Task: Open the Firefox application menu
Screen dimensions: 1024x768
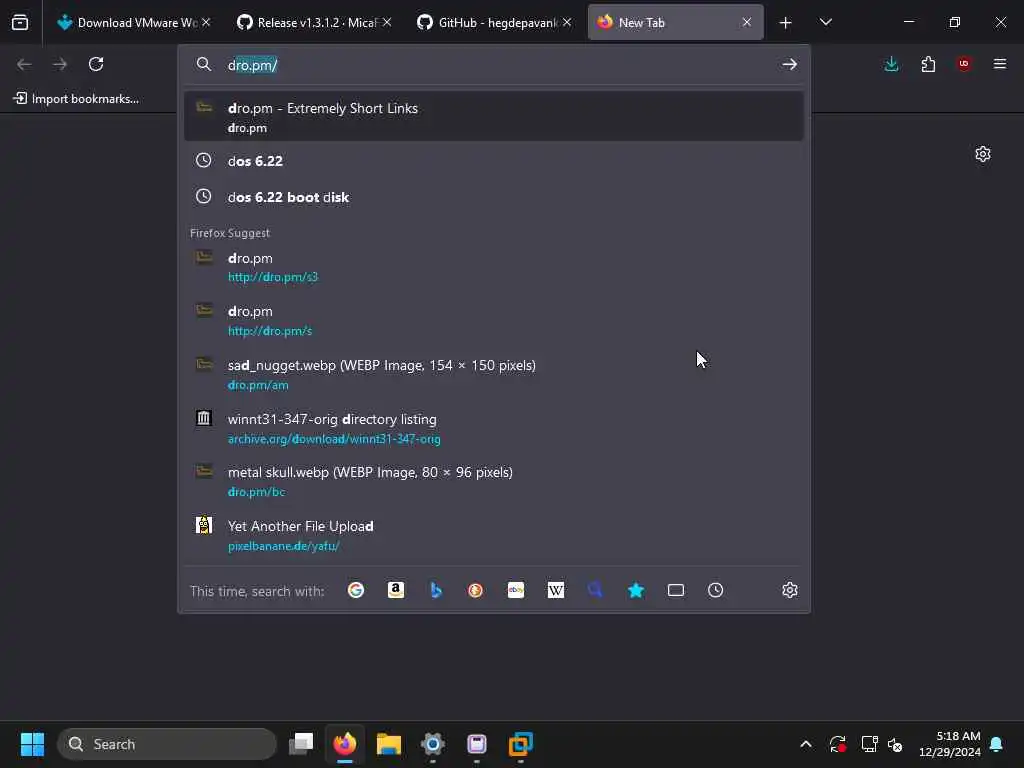Action: click(x=1000, y=64)
